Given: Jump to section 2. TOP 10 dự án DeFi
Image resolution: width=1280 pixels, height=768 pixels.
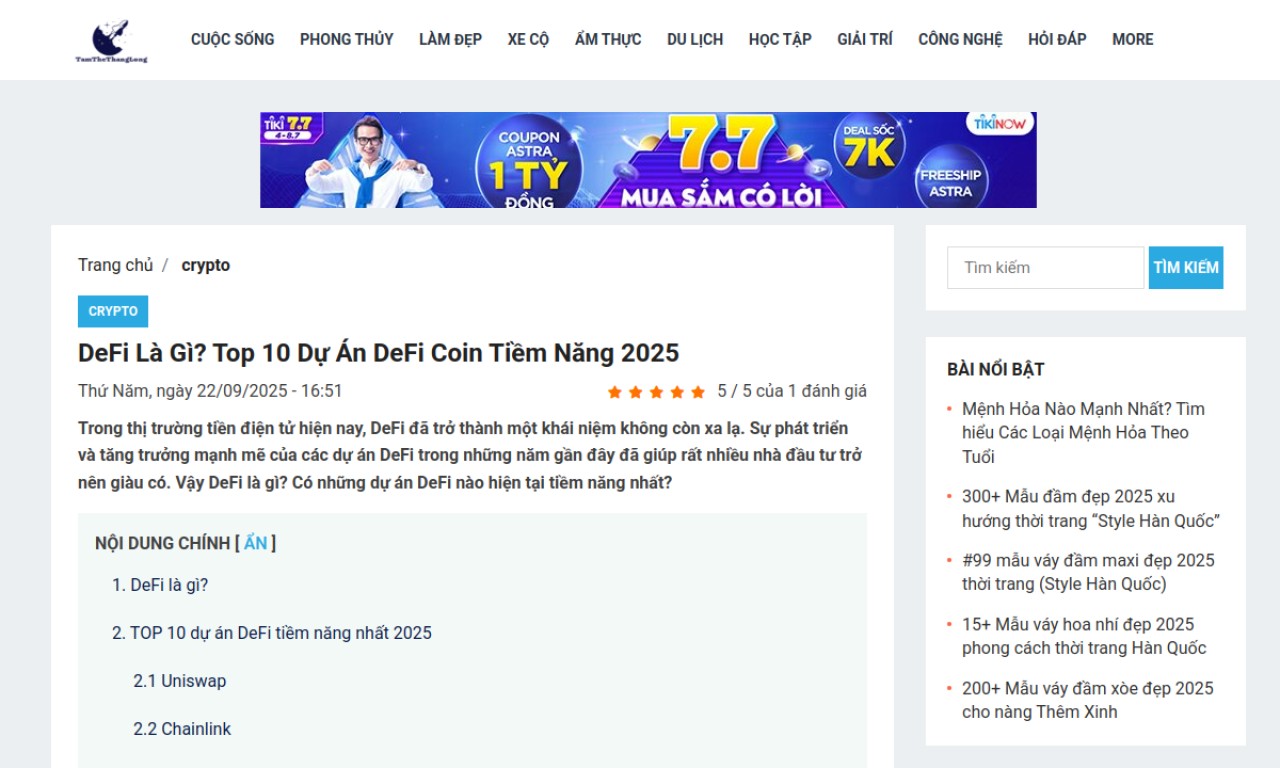Looking at the screenshot, I should [x=272, y=633].
